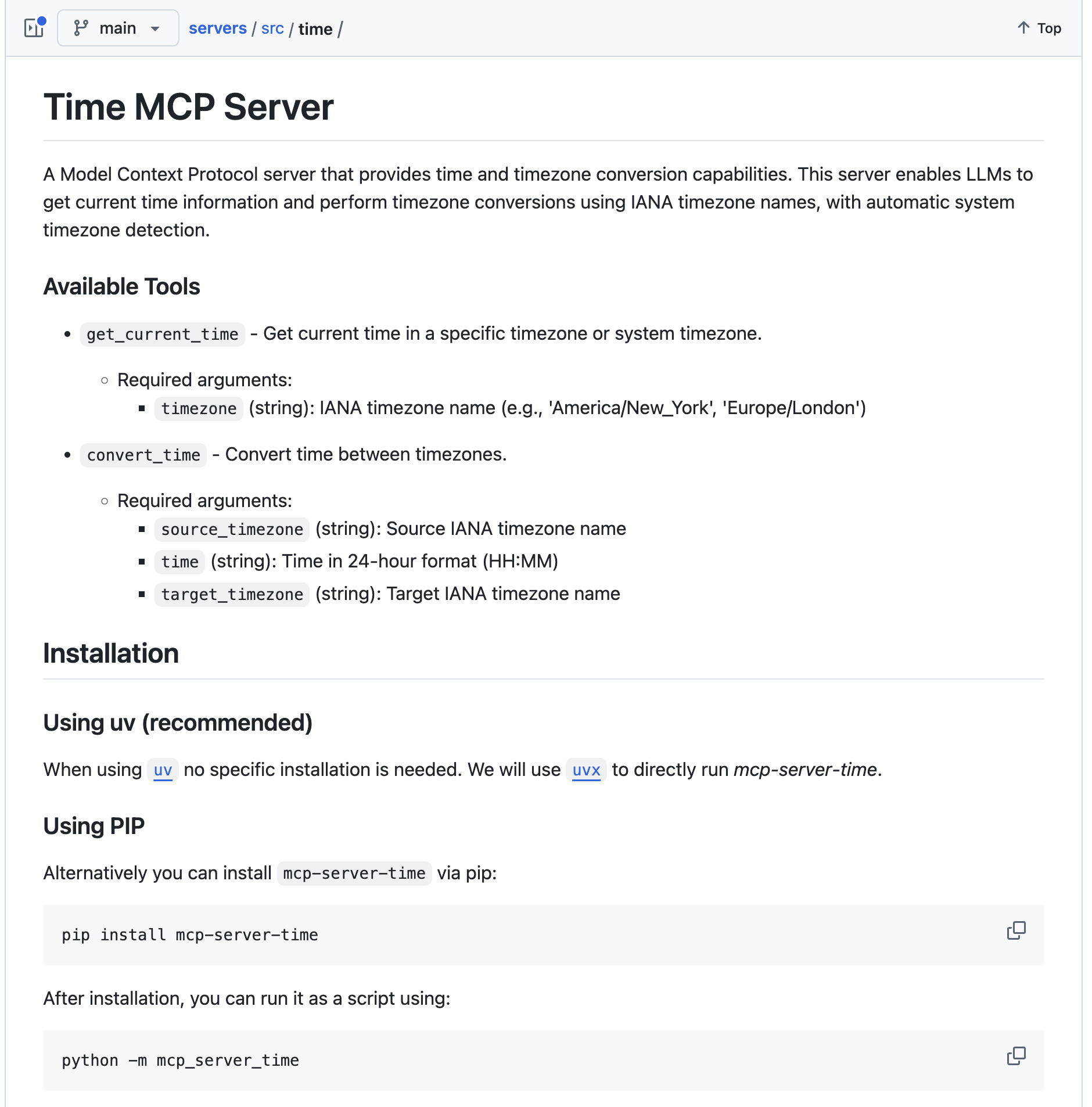Jump to top with Top button
The width and height of the screenshot is (1092, 1107).
(x=1048, y=28)
